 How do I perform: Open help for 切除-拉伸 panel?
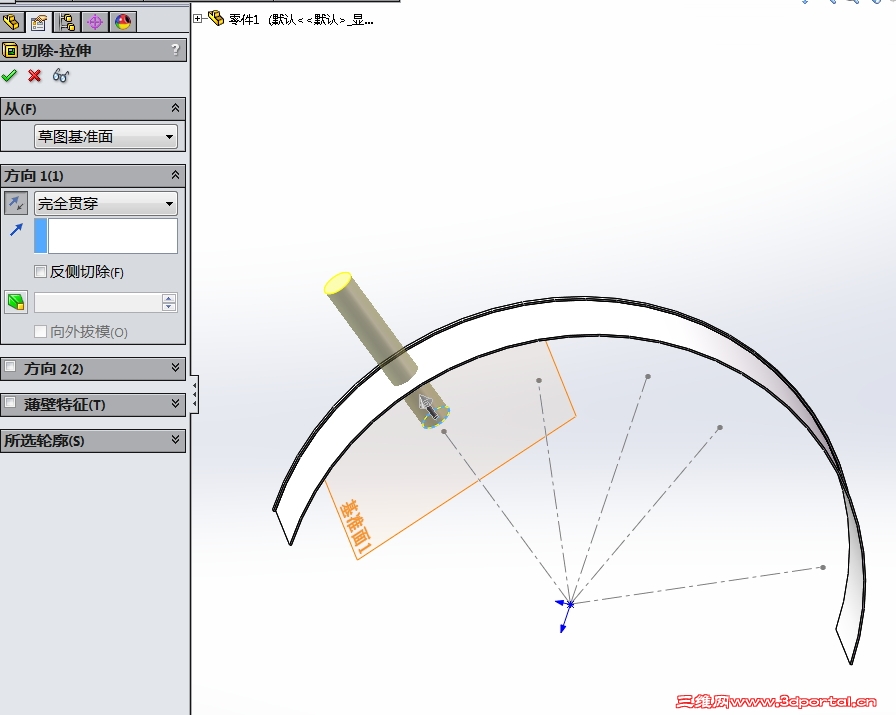(175, 50)
